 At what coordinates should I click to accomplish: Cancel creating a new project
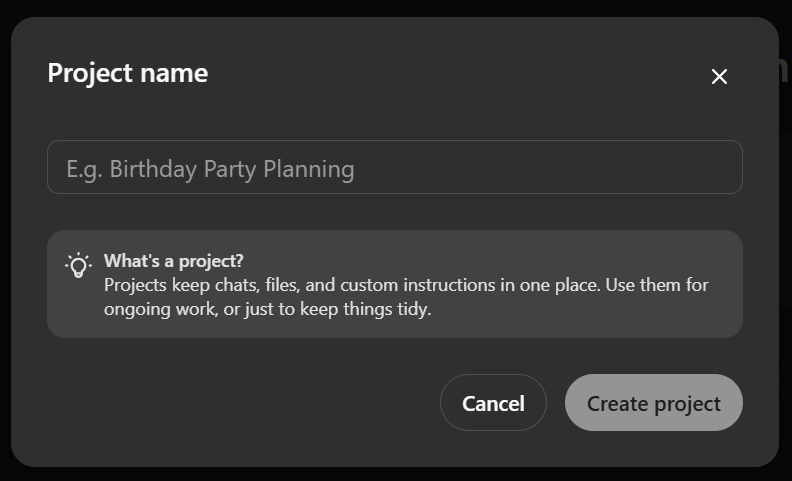click(493, 403)
